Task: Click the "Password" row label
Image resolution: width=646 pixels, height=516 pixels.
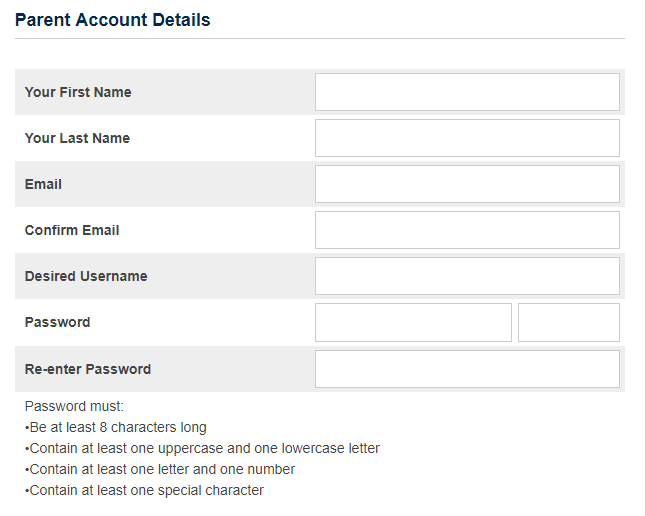Action: pyautogui.click(x=57, y=322)
